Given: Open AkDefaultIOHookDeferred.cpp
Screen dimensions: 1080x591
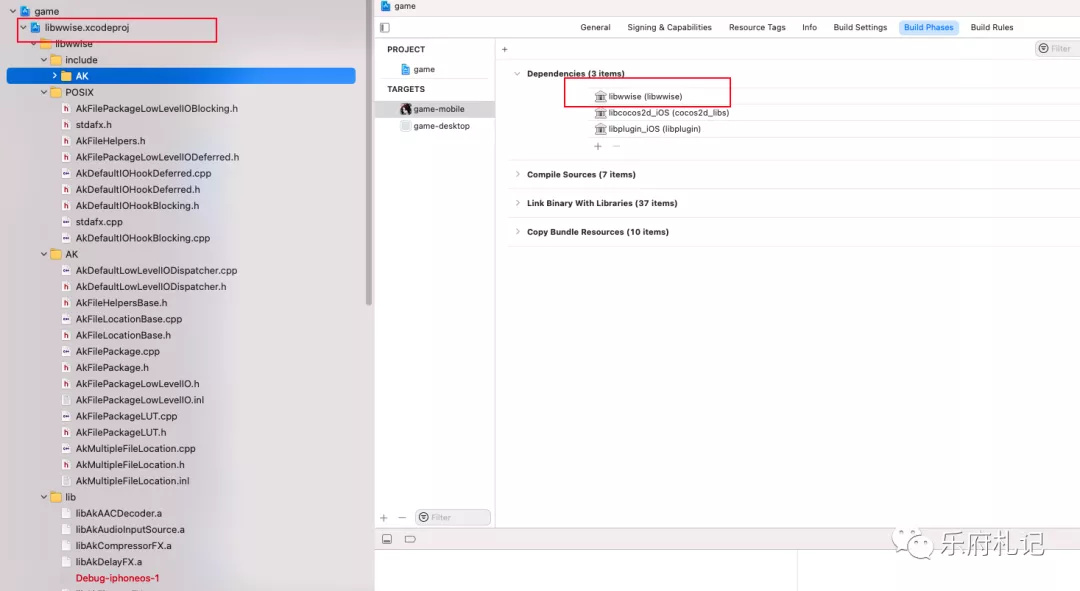Looking at the screenshot, I should [143, 174].
